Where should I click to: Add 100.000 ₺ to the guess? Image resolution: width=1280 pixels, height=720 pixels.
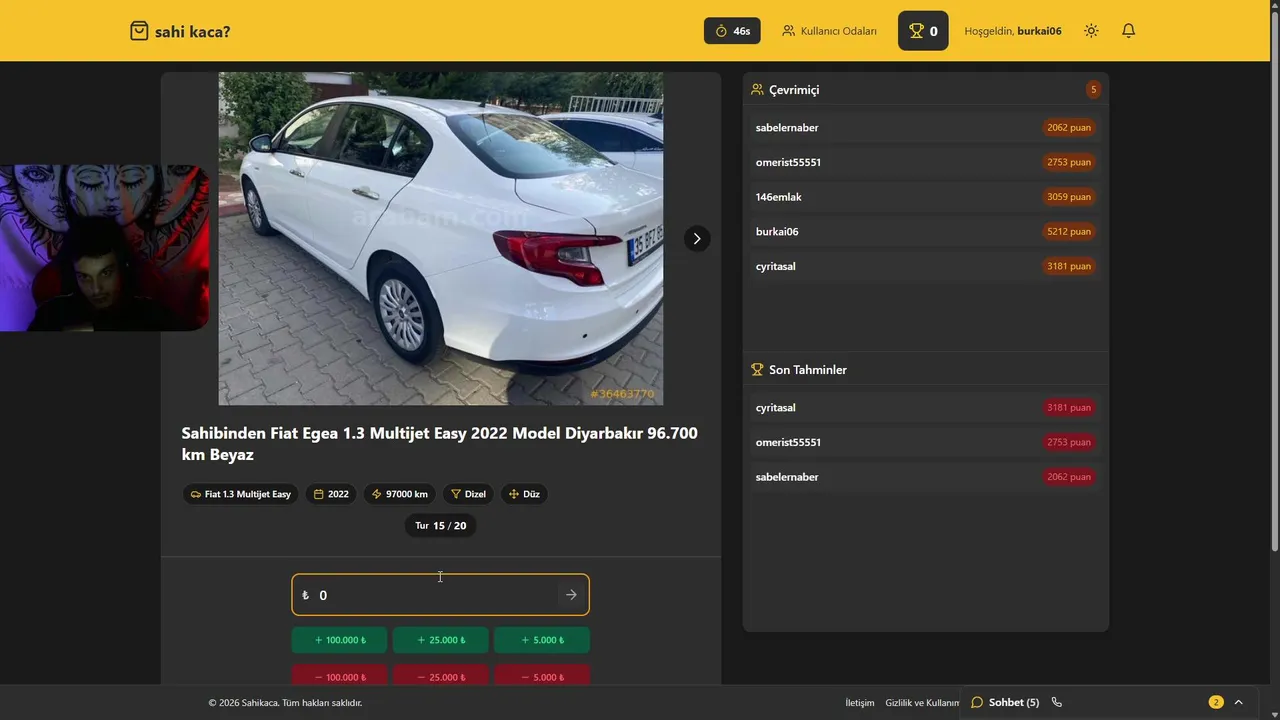click(x=339, y=640)
